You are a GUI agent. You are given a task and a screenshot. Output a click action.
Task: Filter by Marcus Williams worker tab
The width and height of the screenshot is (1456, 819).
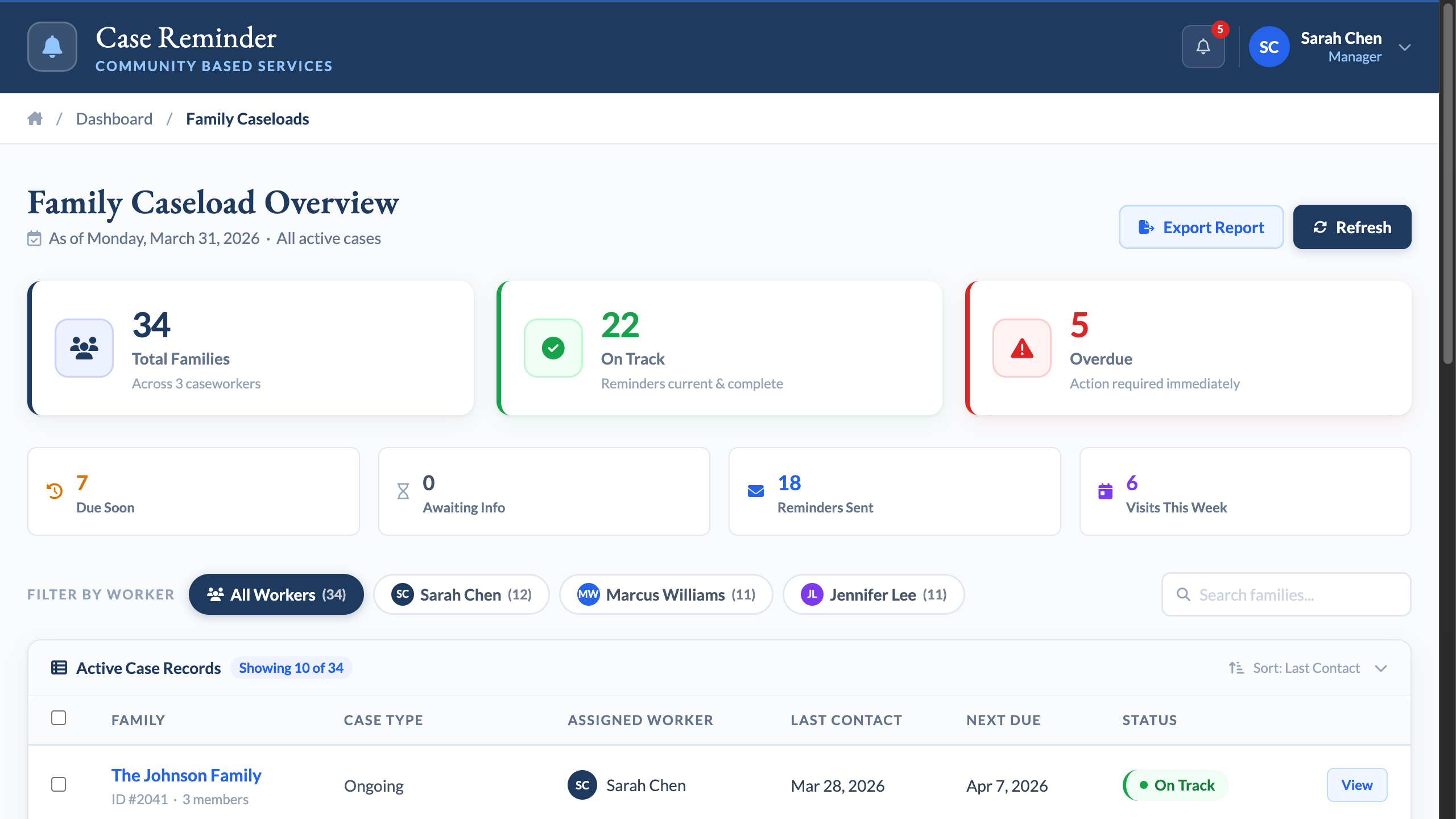click(x=666, y=594)
